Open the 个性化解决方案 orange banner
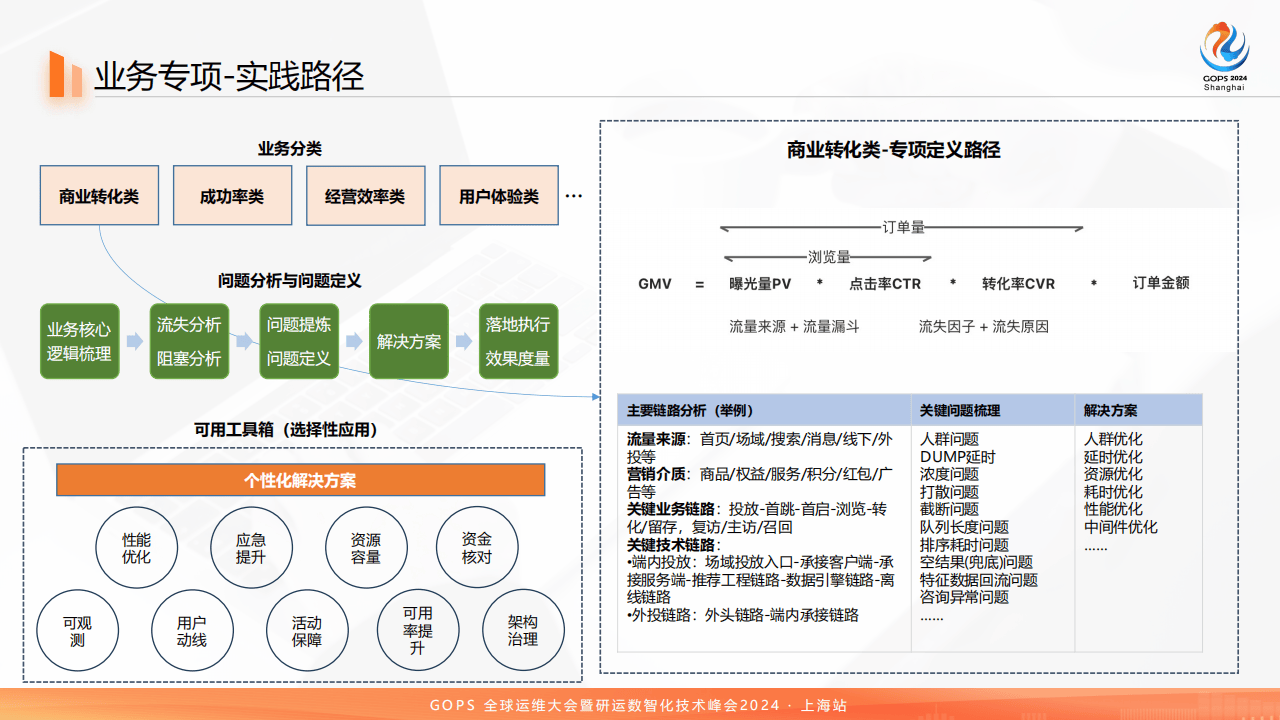 tap(300, 480)
